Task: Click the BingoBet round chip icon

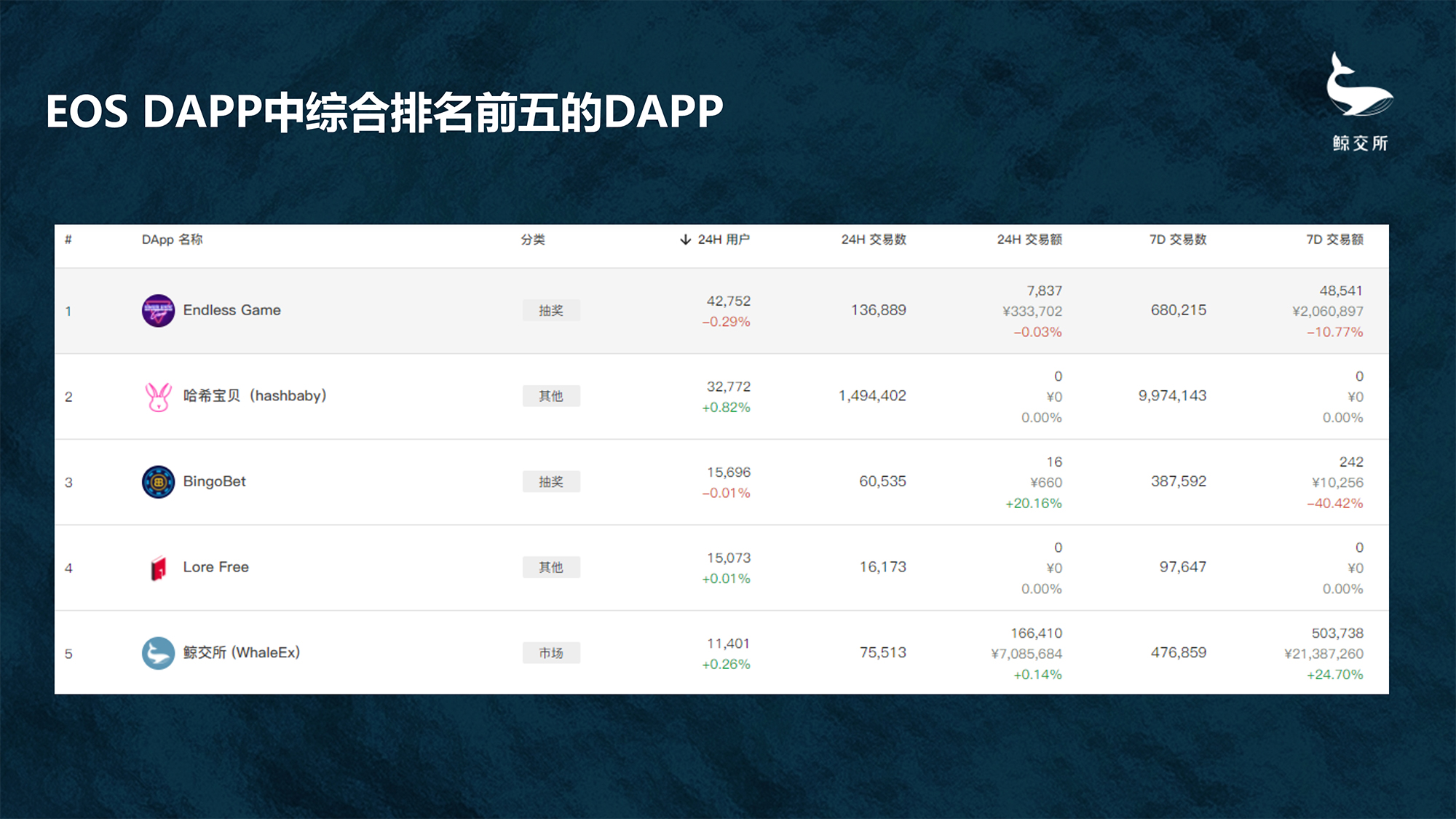Action: 158,482
